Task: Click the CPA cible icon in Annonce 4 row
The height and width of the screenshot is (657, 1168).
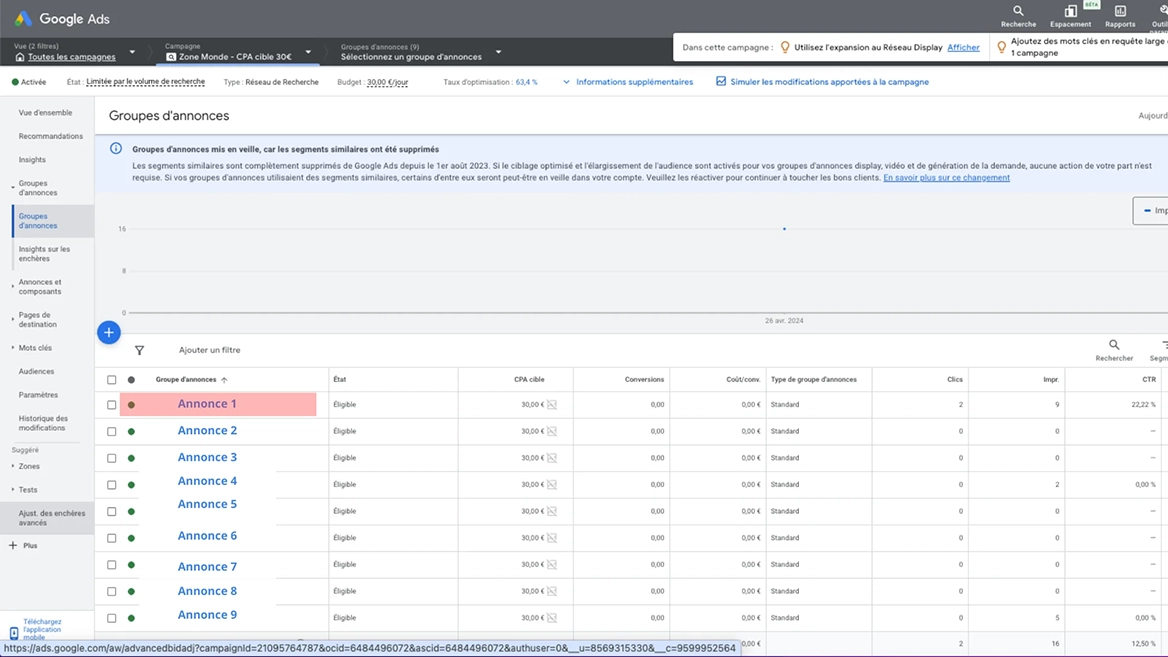Action: [x=552, y=484]
